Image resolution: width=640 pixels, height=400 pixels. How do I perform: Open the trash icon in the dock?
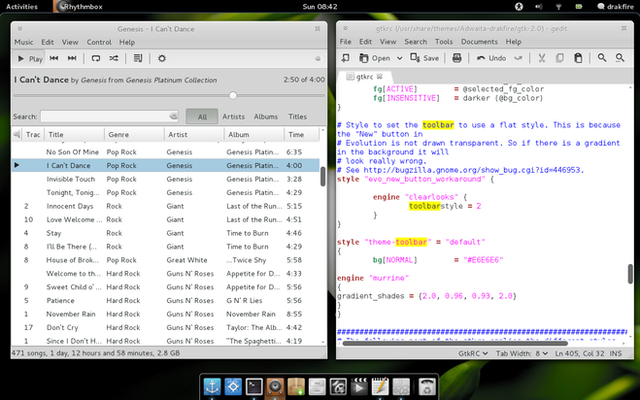click(426, 387)
